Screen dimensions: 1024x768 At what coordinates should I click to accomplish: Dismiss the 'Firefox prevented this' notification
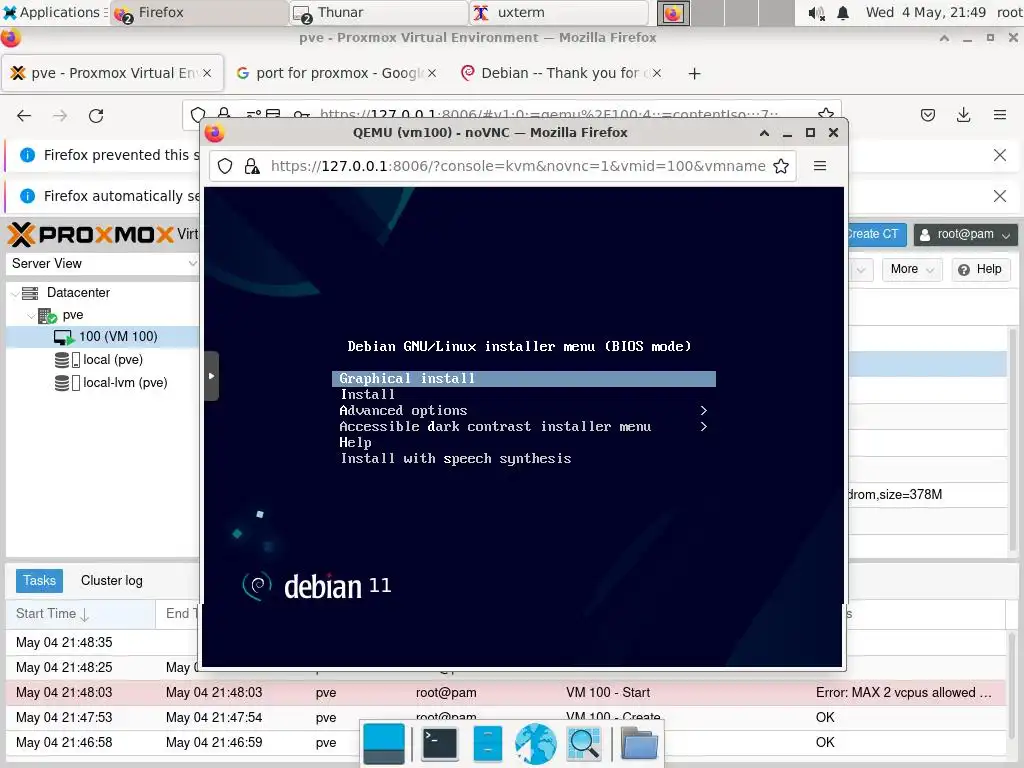click(999, 155)
